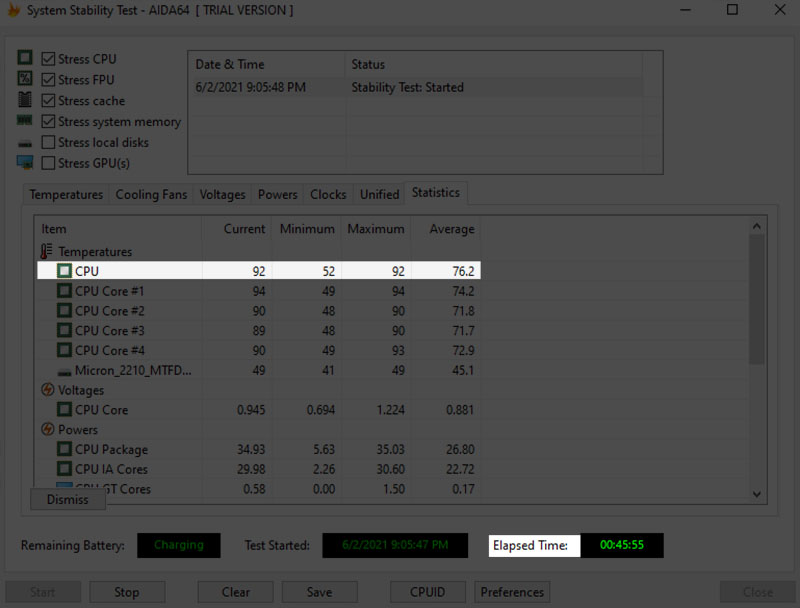The image size is (800, 608).
Task: Click the Stress cache chip icon
Action: (x=24, y=99)
